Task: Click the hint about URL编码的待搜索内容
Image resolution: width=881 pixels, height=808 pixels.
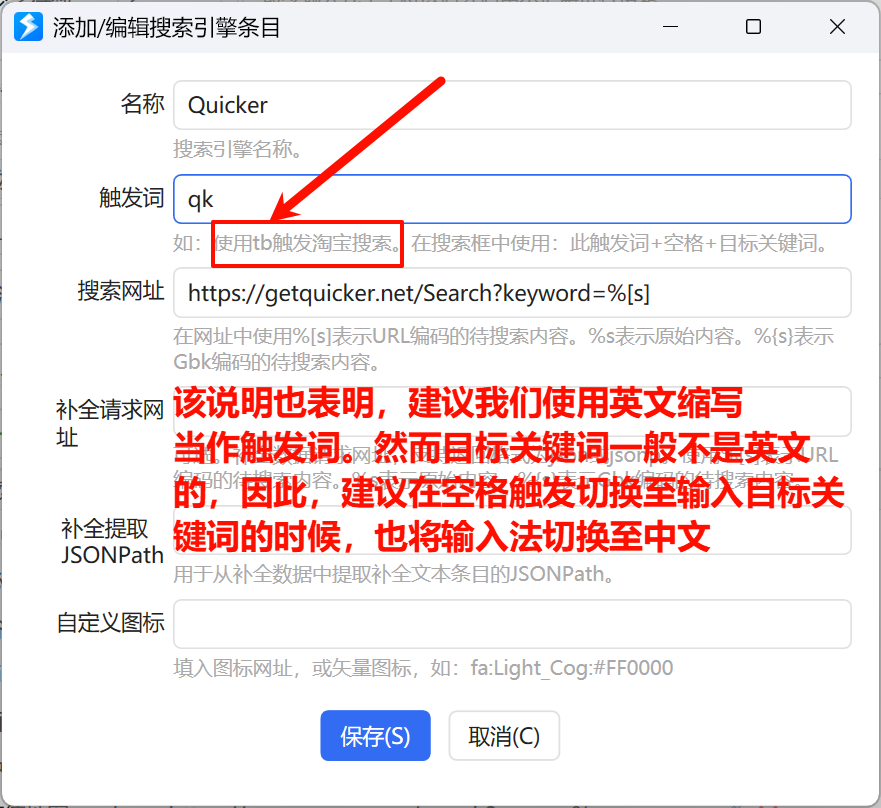Action: click(x=503, y=349)
